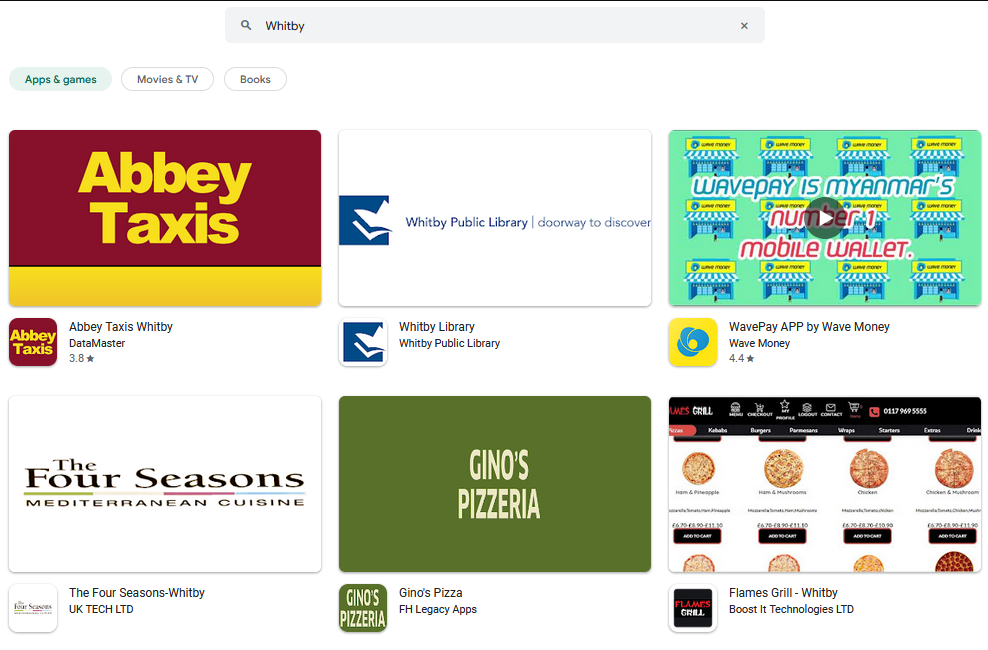Switch to the Books filter
This screenshot has height=650, width=988.
tap(255, 79)
